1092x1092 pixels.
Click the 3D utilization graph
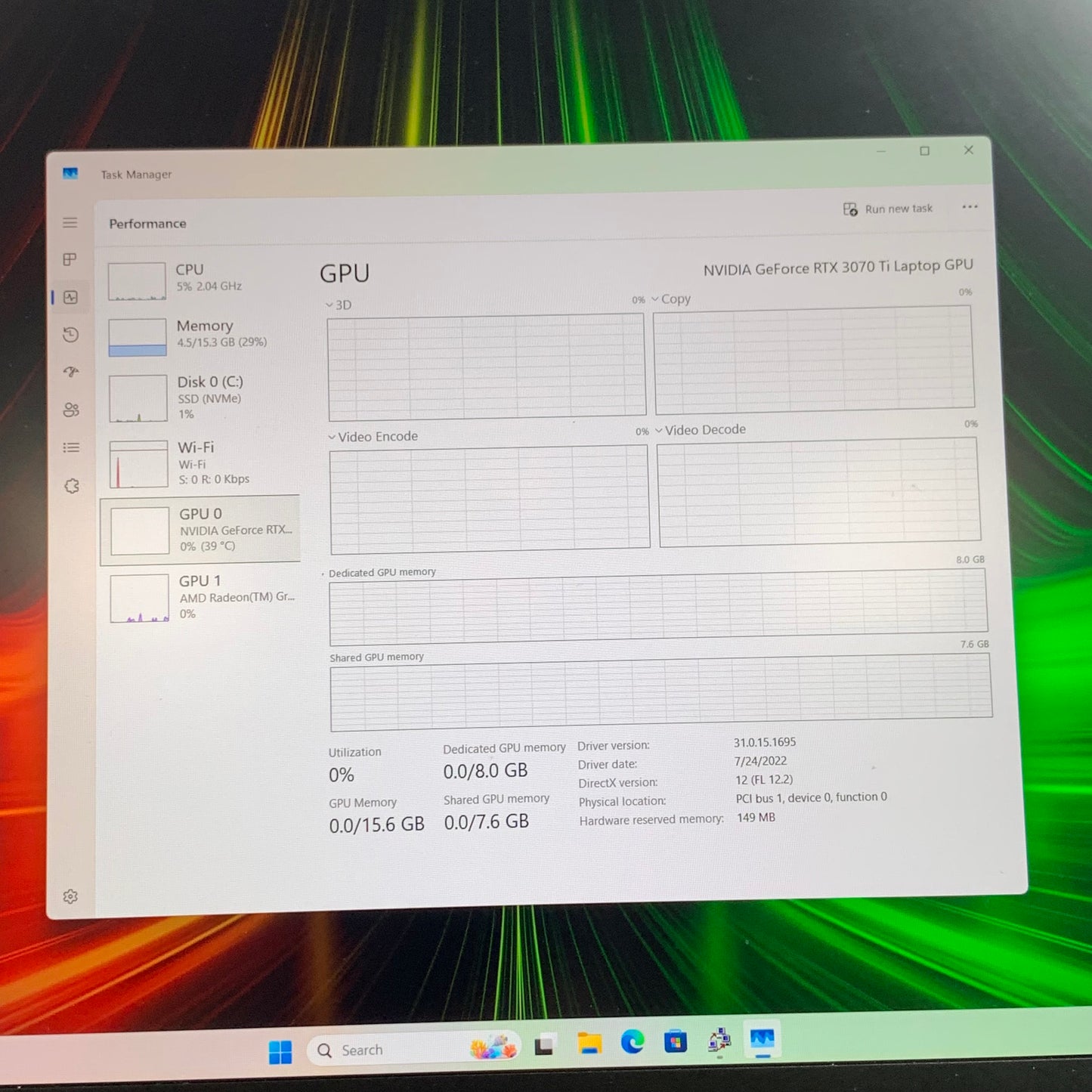coord(487,367)
